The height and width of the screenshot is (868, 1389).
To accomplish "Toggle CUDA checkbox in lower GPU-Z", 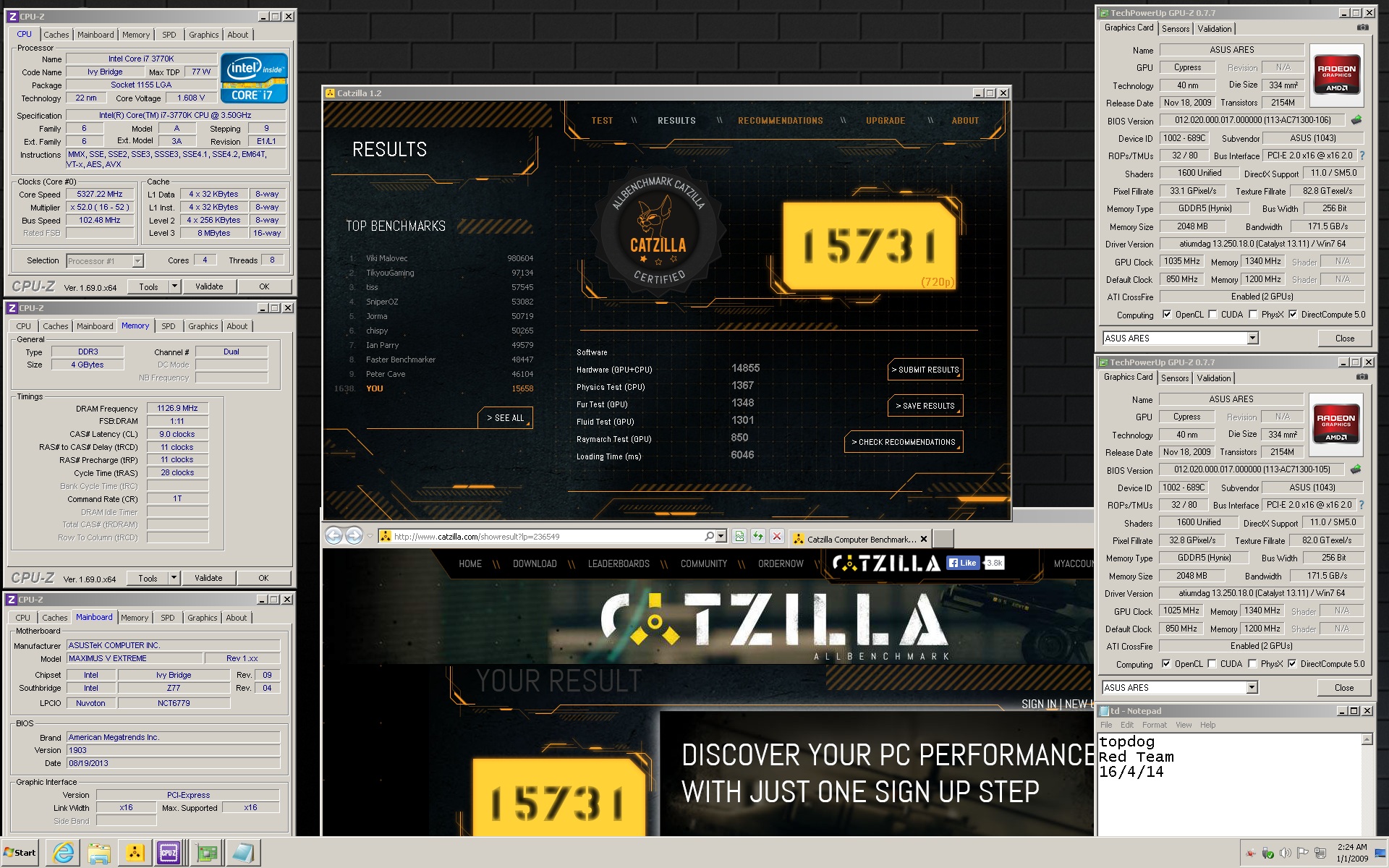I will tap(1212, 664).
